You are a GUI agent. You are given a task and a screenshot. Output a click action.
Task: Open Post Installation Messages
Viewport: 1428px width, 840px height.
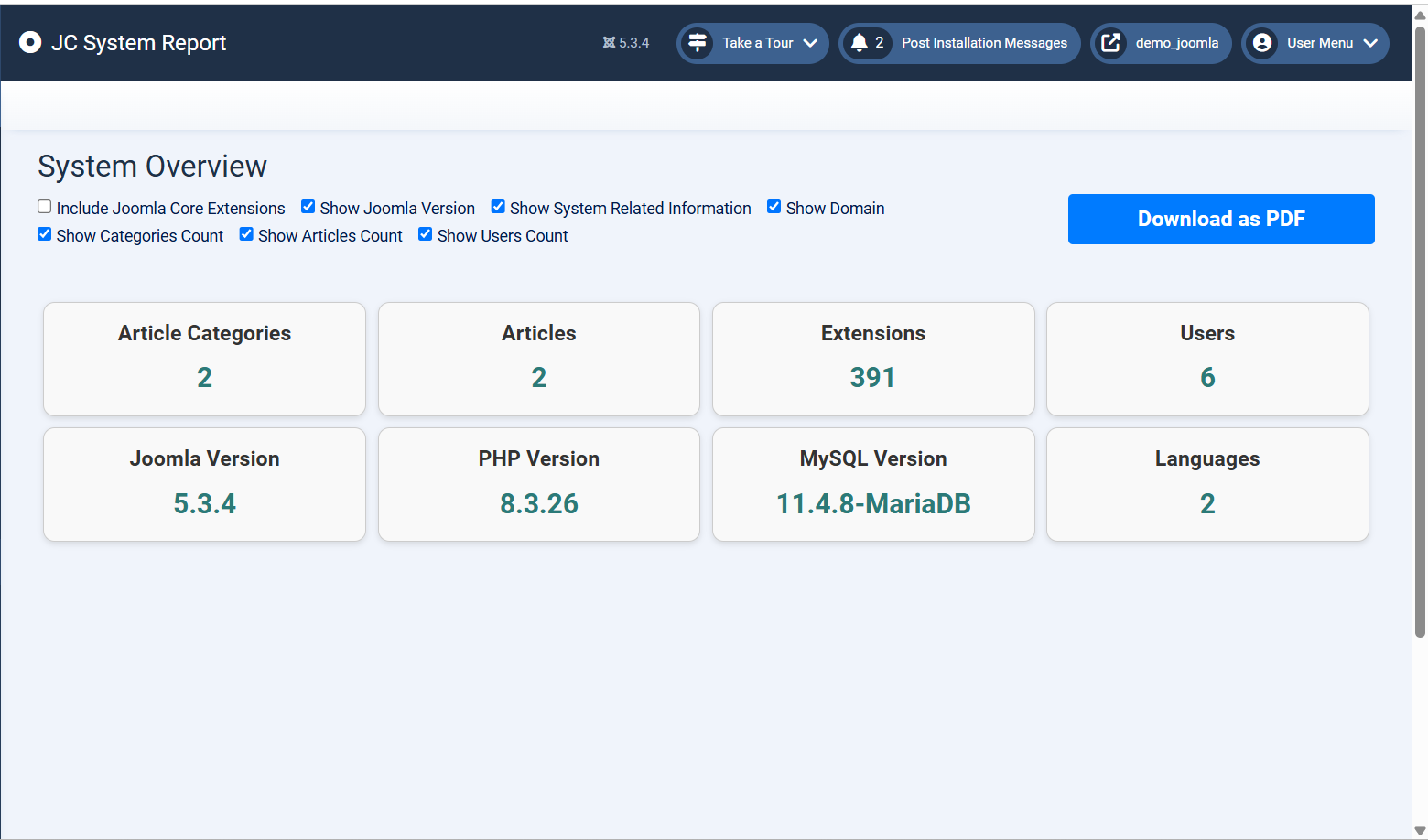click(983, 43)
